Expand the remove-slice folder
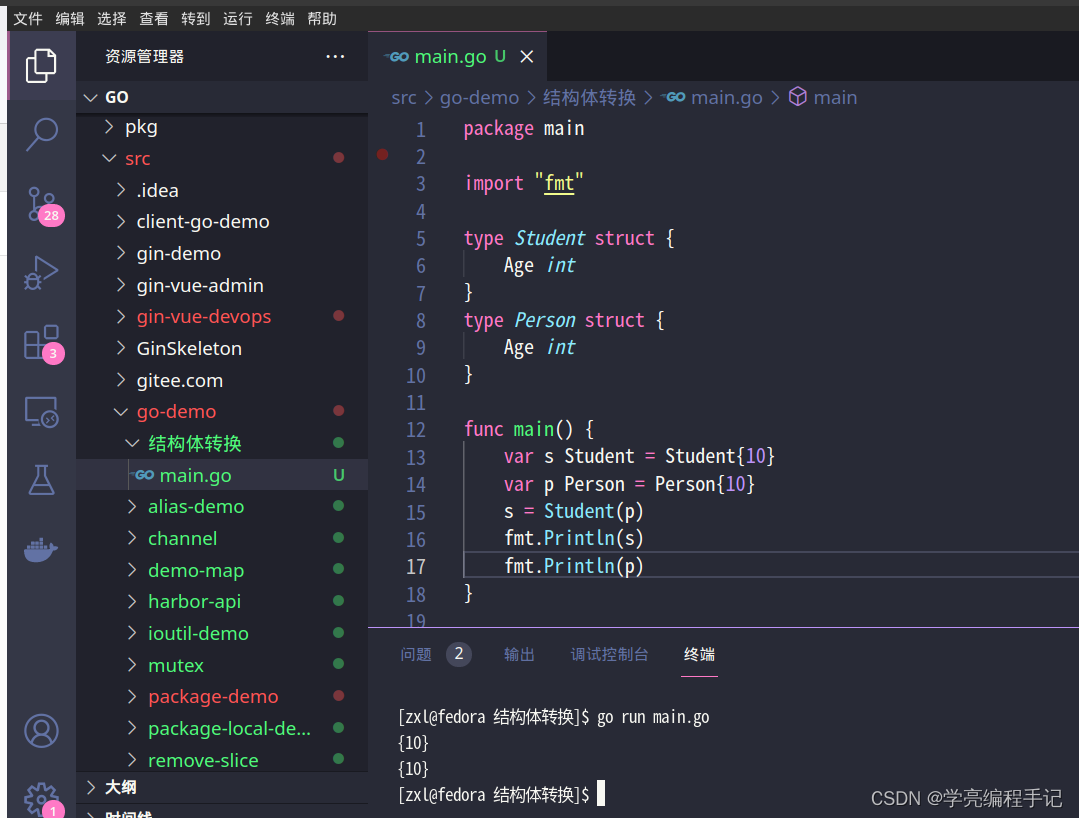Viewport: 1079px width, 818px height. click(x=132, y=760)
